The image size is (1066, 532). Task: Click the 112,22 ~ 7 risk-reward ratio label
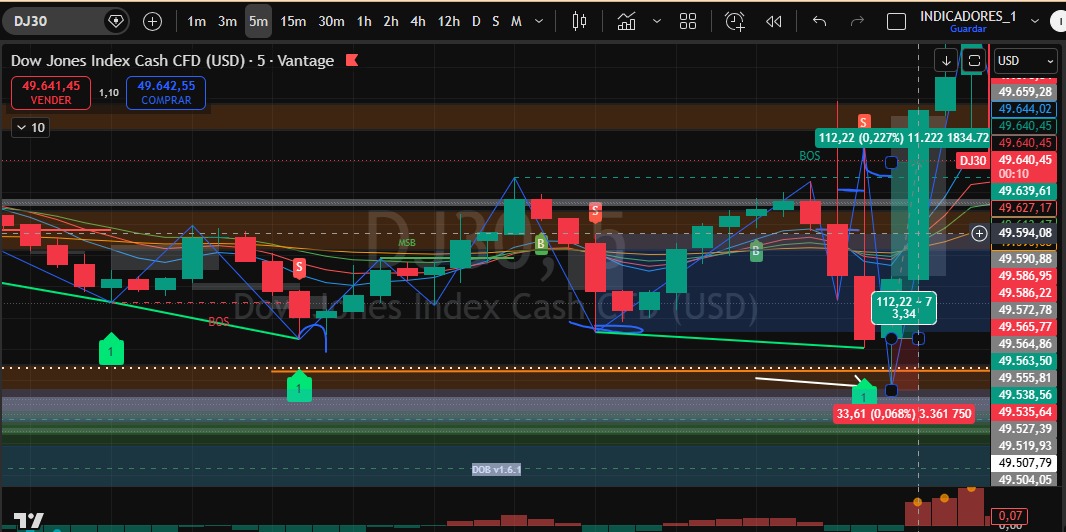pos(904,308)
